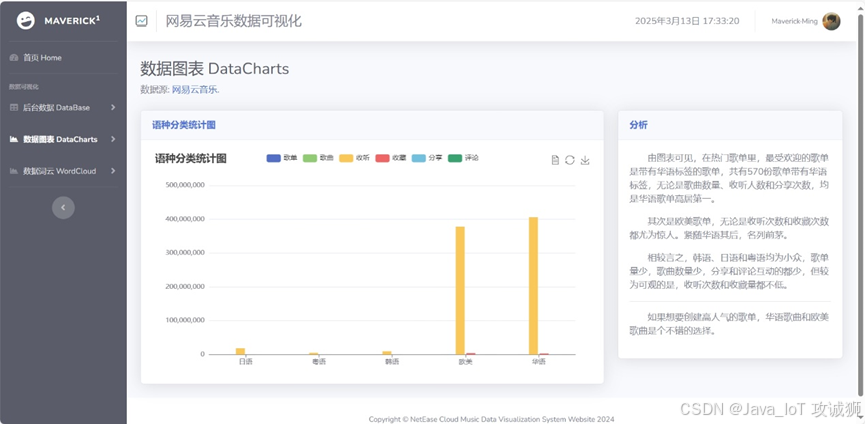This screenshot has width=865, height=424.
Task: Toggle the red 收藏 legend series
Action: [391, 158]
